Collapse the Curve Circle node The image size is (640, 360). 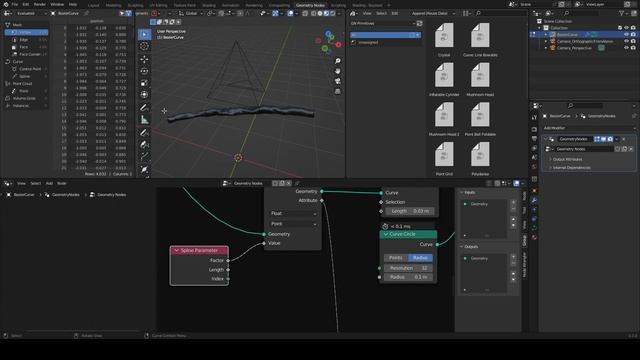point(385,234)
